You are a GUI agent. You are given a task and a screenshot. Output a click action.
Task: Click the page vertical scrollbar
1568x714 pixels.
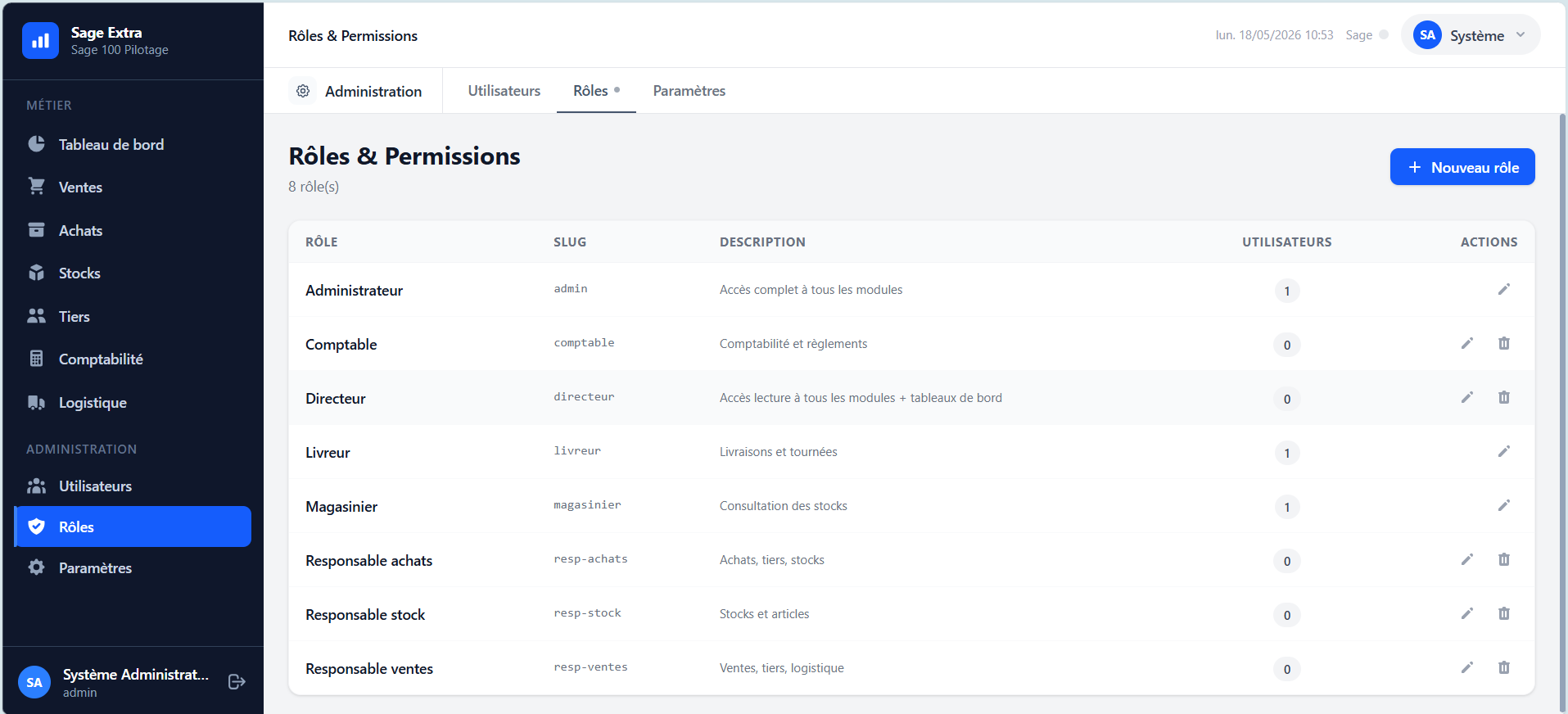(x=1562, y=413)
